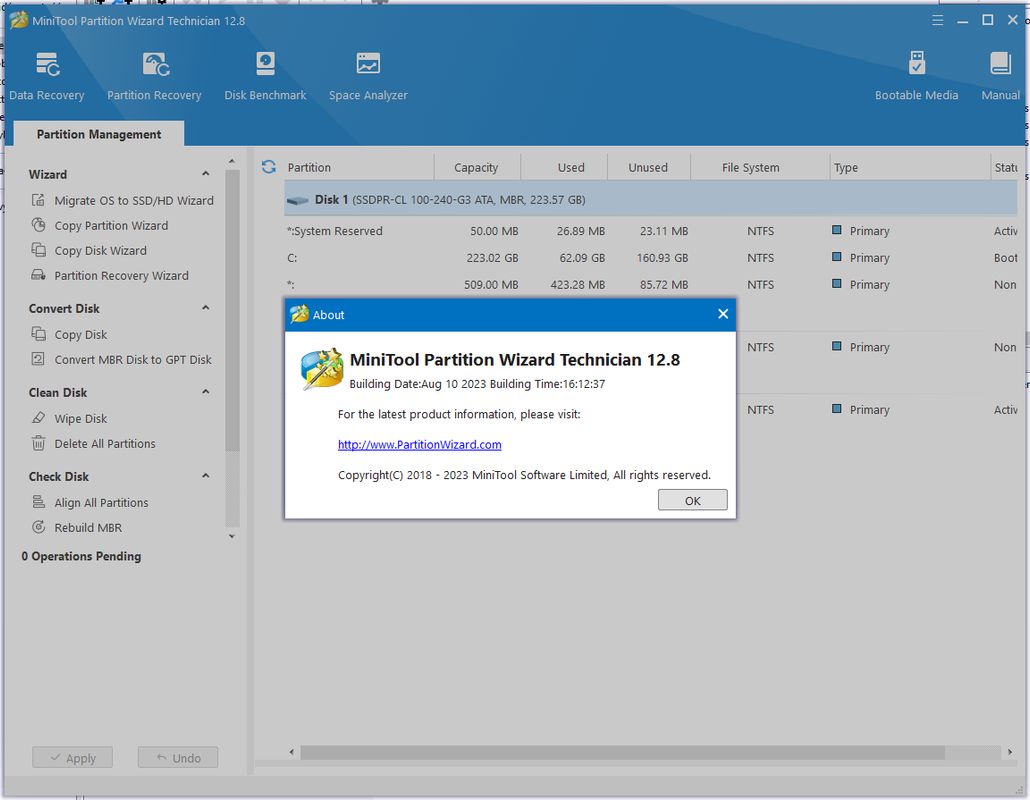The height and width of the screenshot is (800, 1030).
Task: Switch to Partition Management tab
Action: pos(99,134)
